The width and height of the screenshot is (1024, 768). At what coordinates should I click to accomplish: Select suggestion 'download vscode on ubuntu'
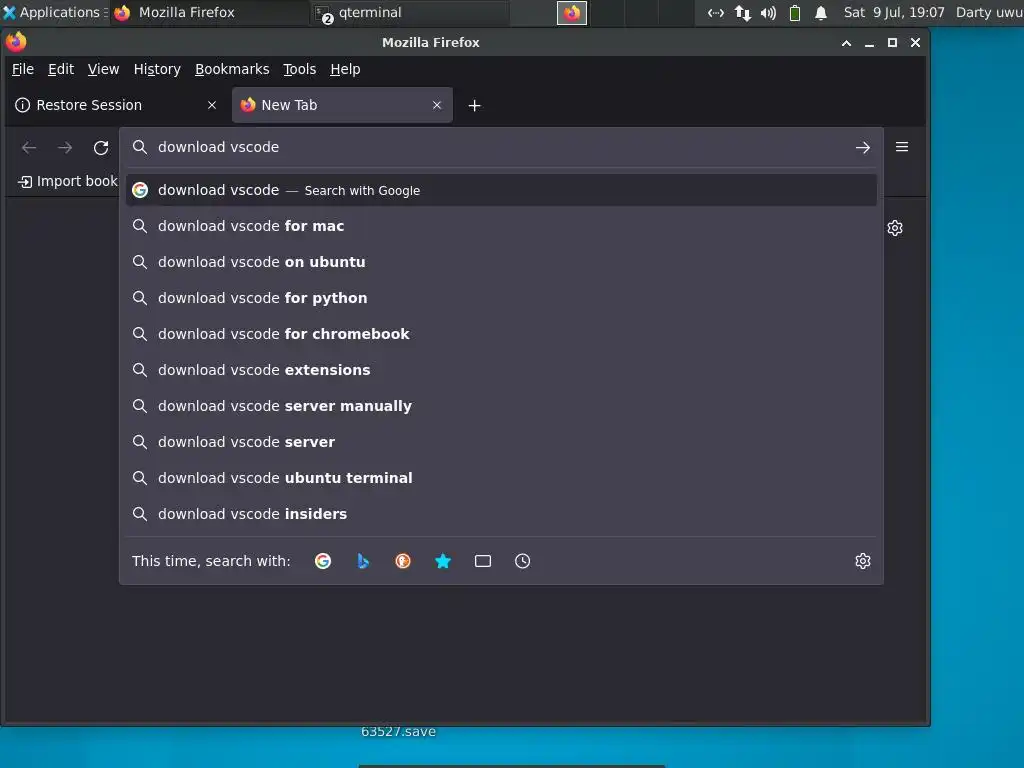(x=501, y=262)
